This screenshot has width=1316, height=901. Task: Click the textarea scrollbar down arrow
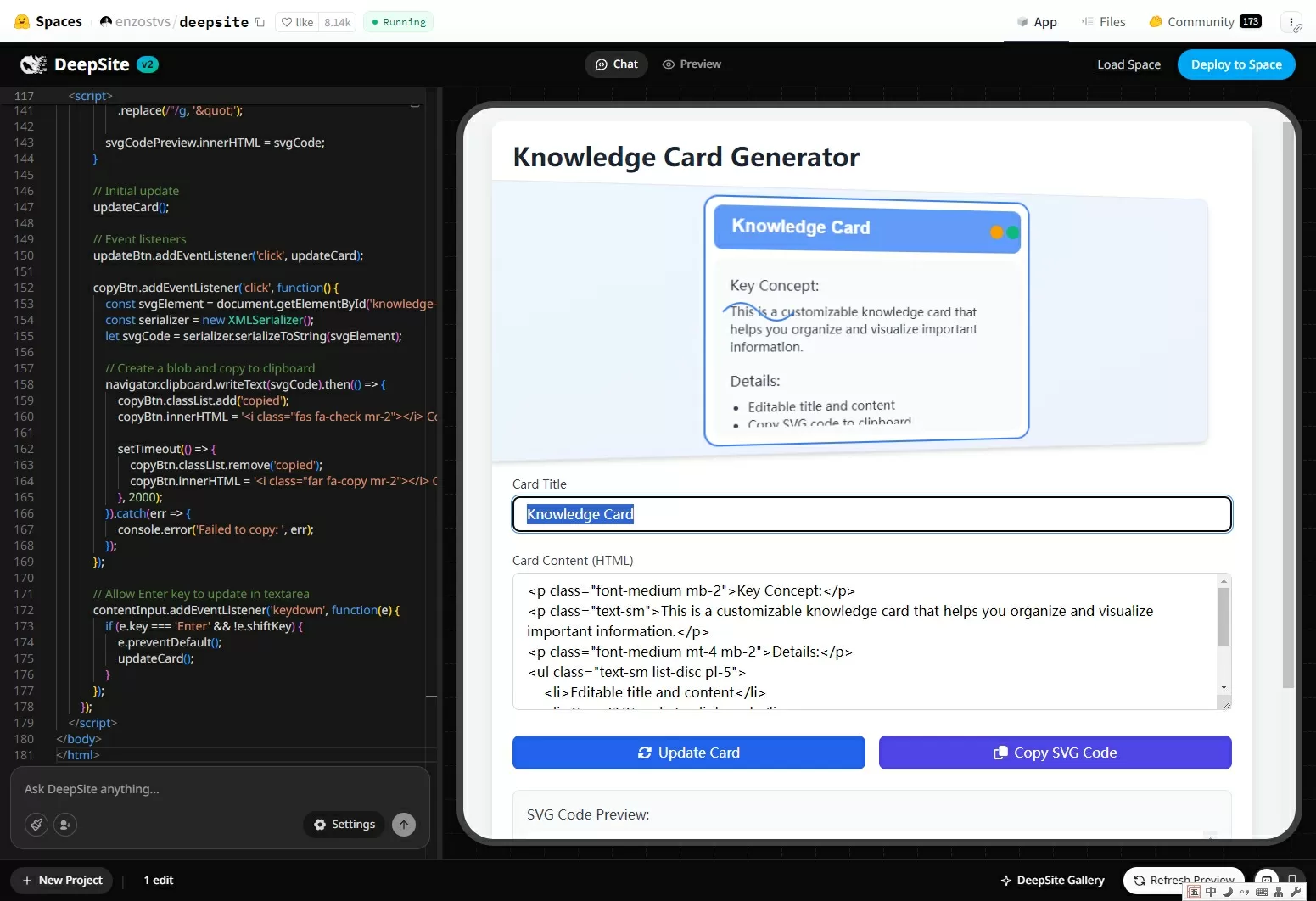(1224, 687)
